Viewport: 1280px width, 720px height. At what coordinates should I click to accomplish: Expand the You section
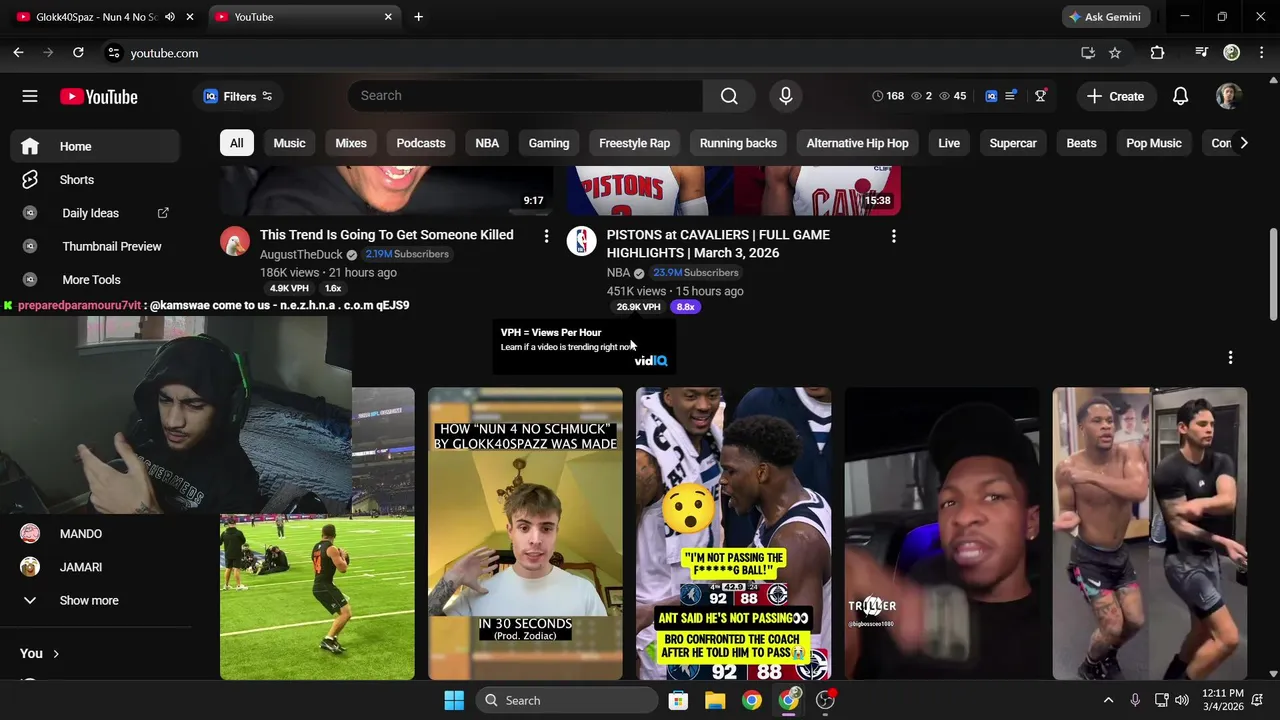[x=40, y=653]
